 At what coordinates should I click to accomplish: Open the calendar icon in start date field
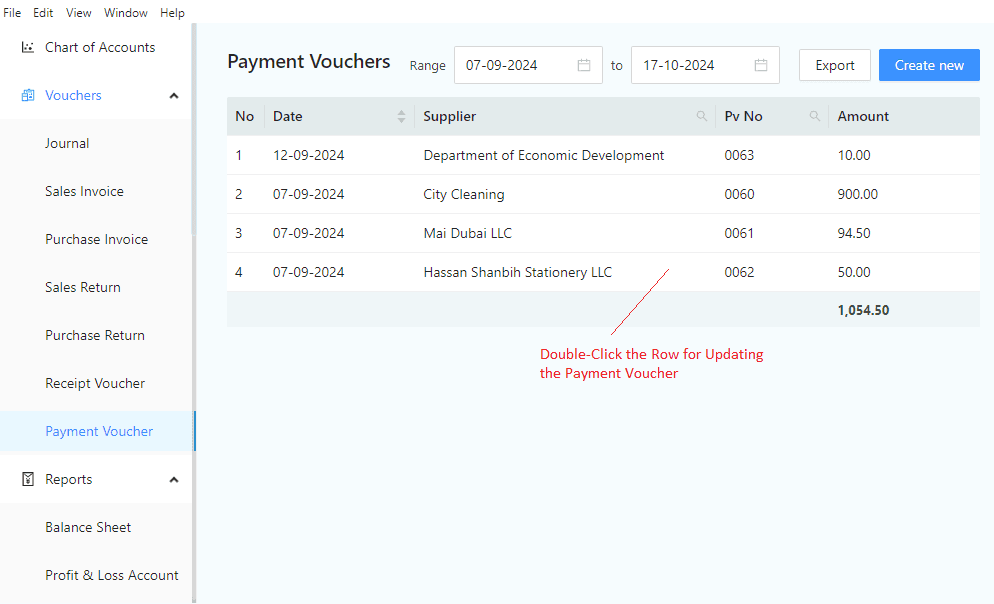(x=584, y=65)
